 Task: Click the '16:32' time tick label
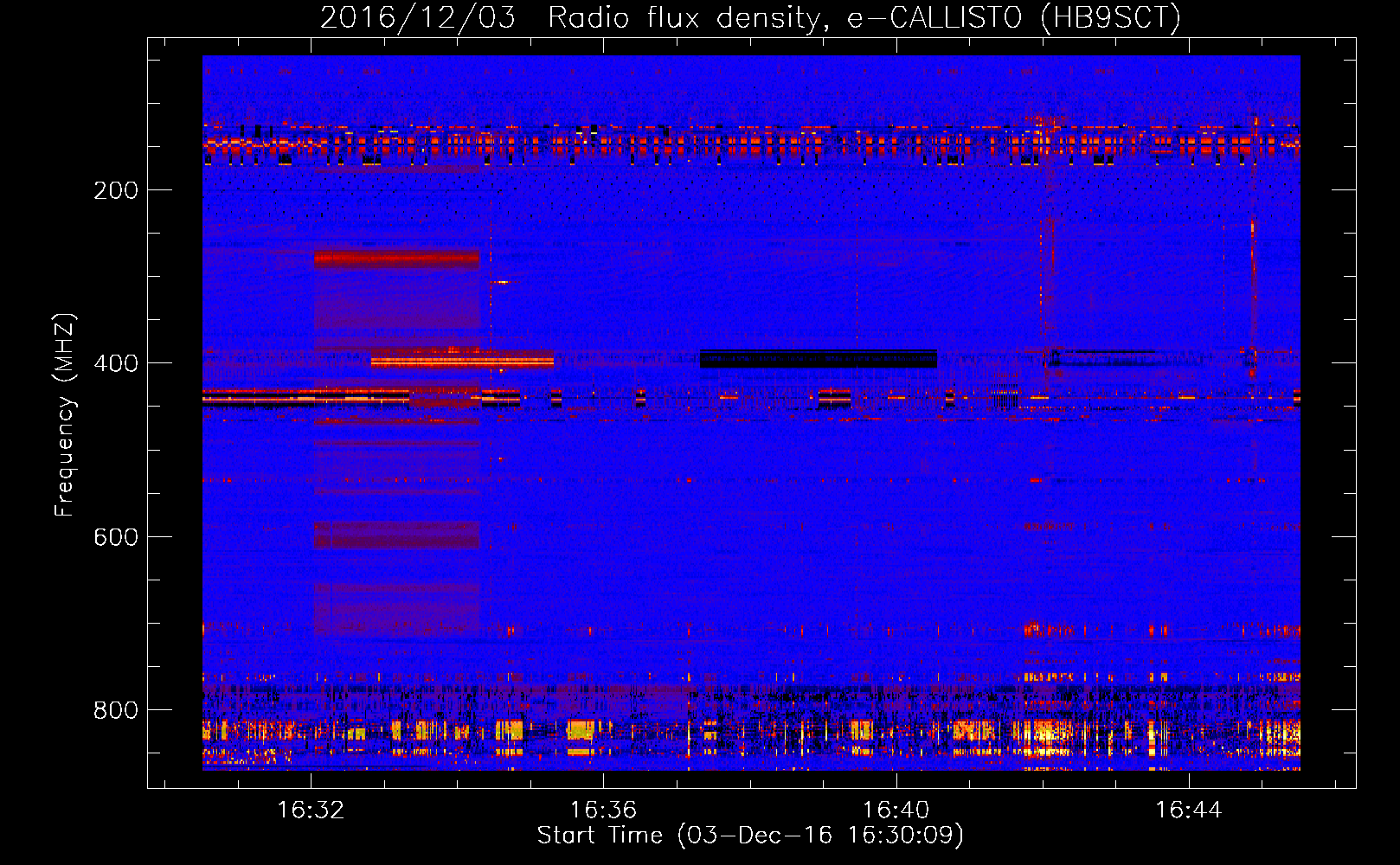tap(311, 810)
